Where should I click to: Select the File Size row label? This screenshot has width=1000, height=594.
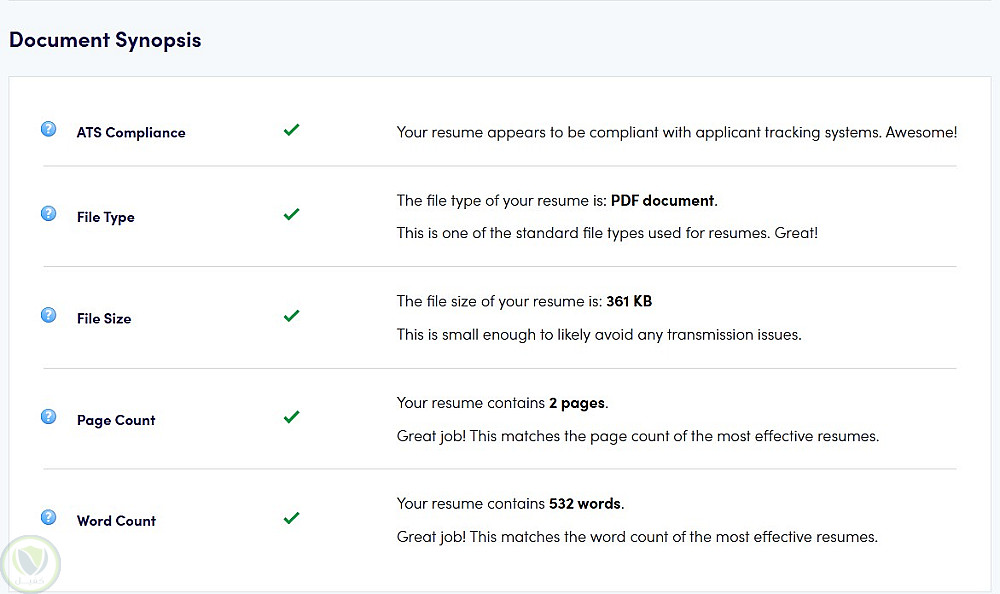pyautogui.click(x=104, y=319)
